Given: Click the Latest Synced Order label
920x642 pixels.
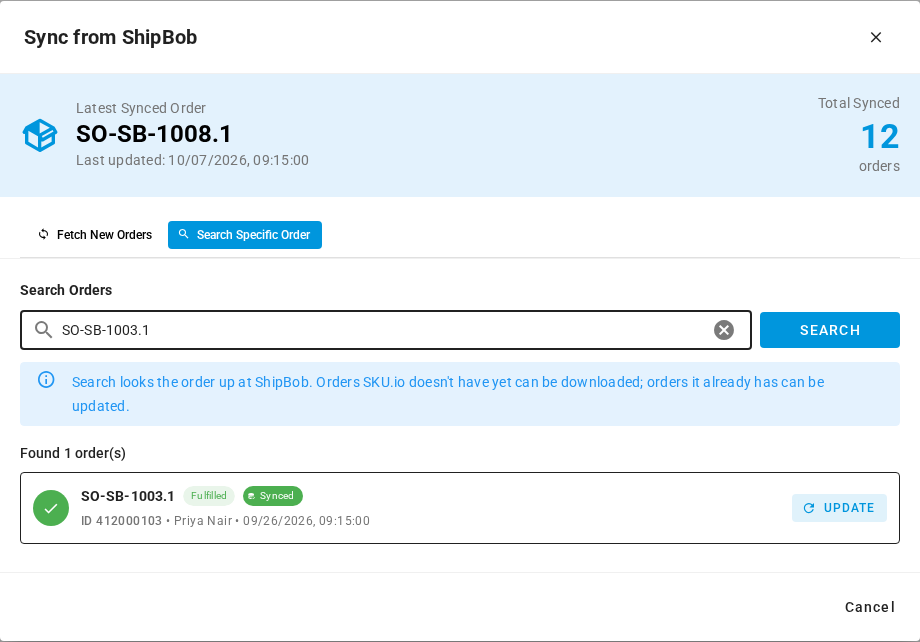Looking at the screenshot, I should 141,108.
